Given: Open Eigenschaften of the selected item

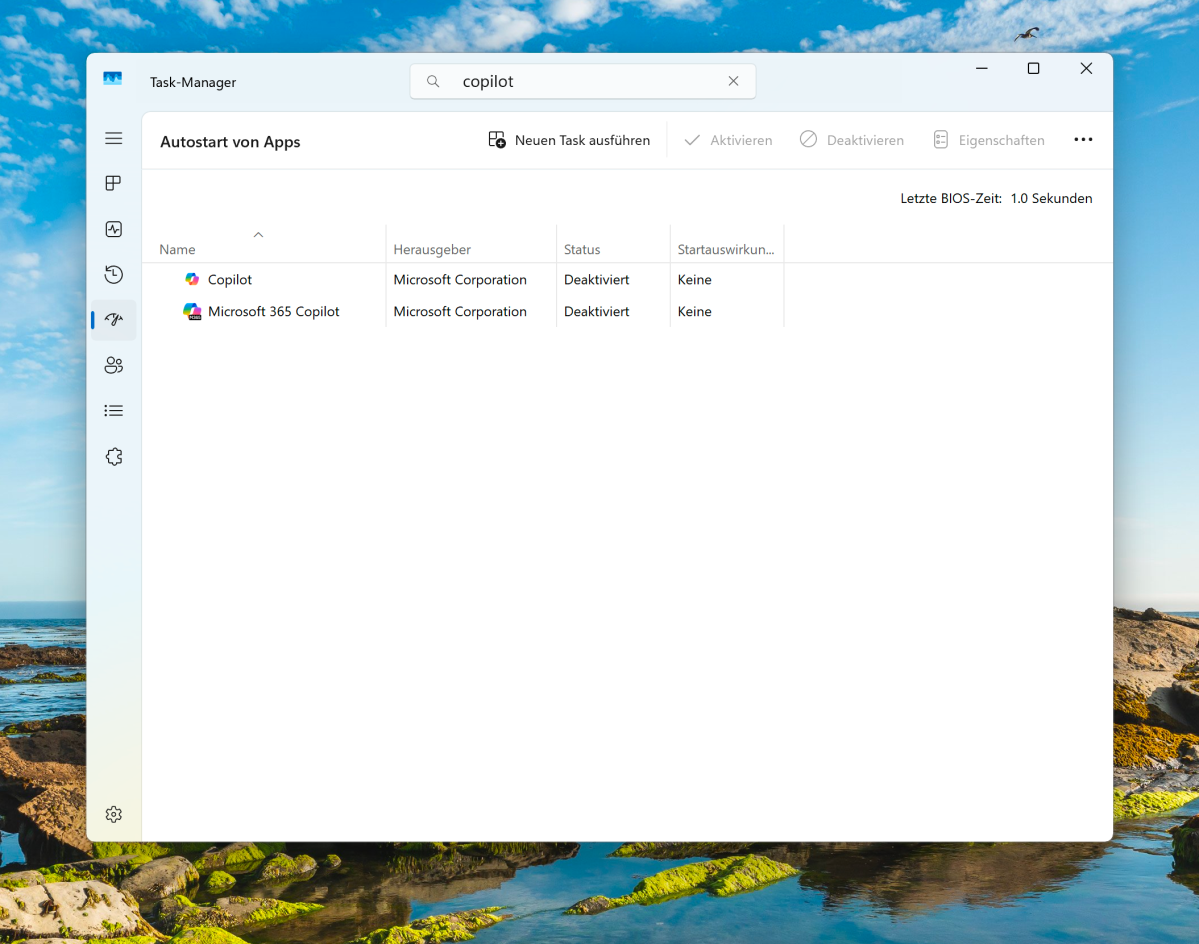Looking at the screenshot, I should pyautogui.click(x=989, y=140).
